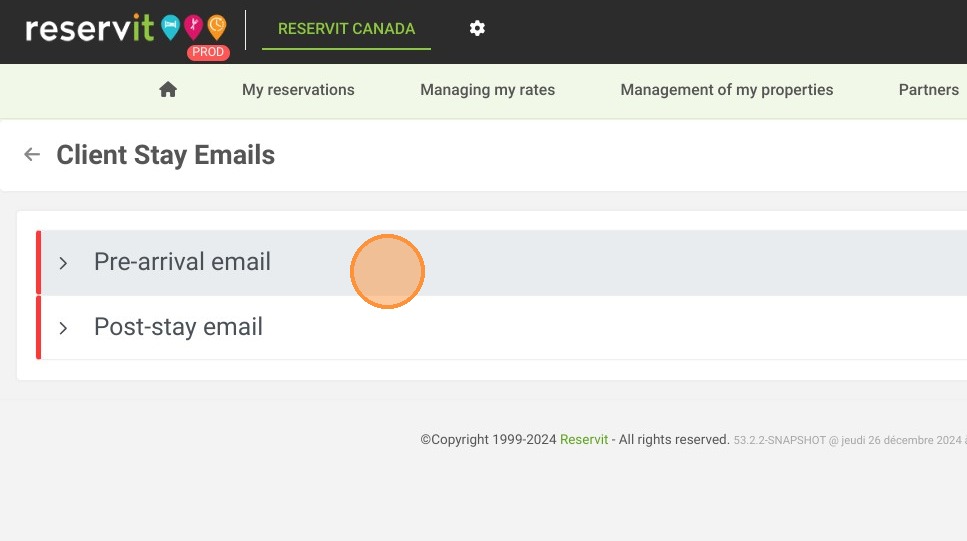Follow the Reservit link in the footer
Screen dimensions: 967x541
583,440
